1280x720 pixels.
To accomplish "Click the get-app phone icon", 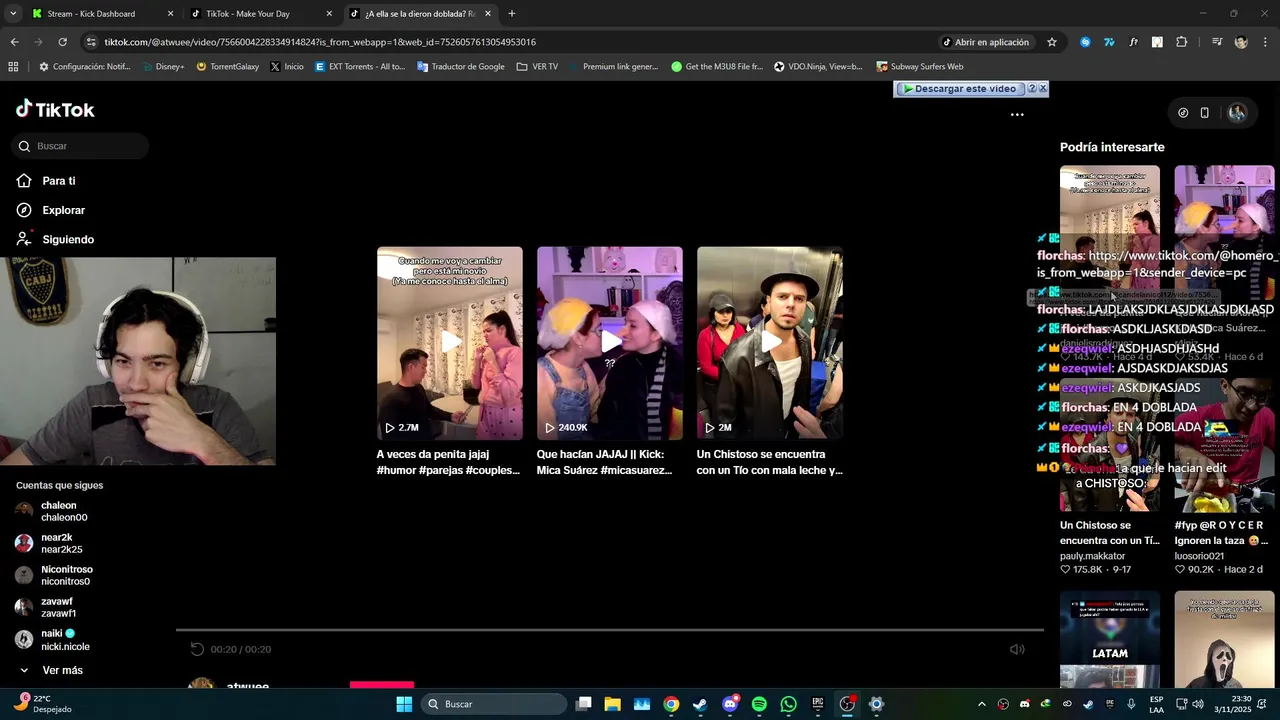I will point(1205,113).
